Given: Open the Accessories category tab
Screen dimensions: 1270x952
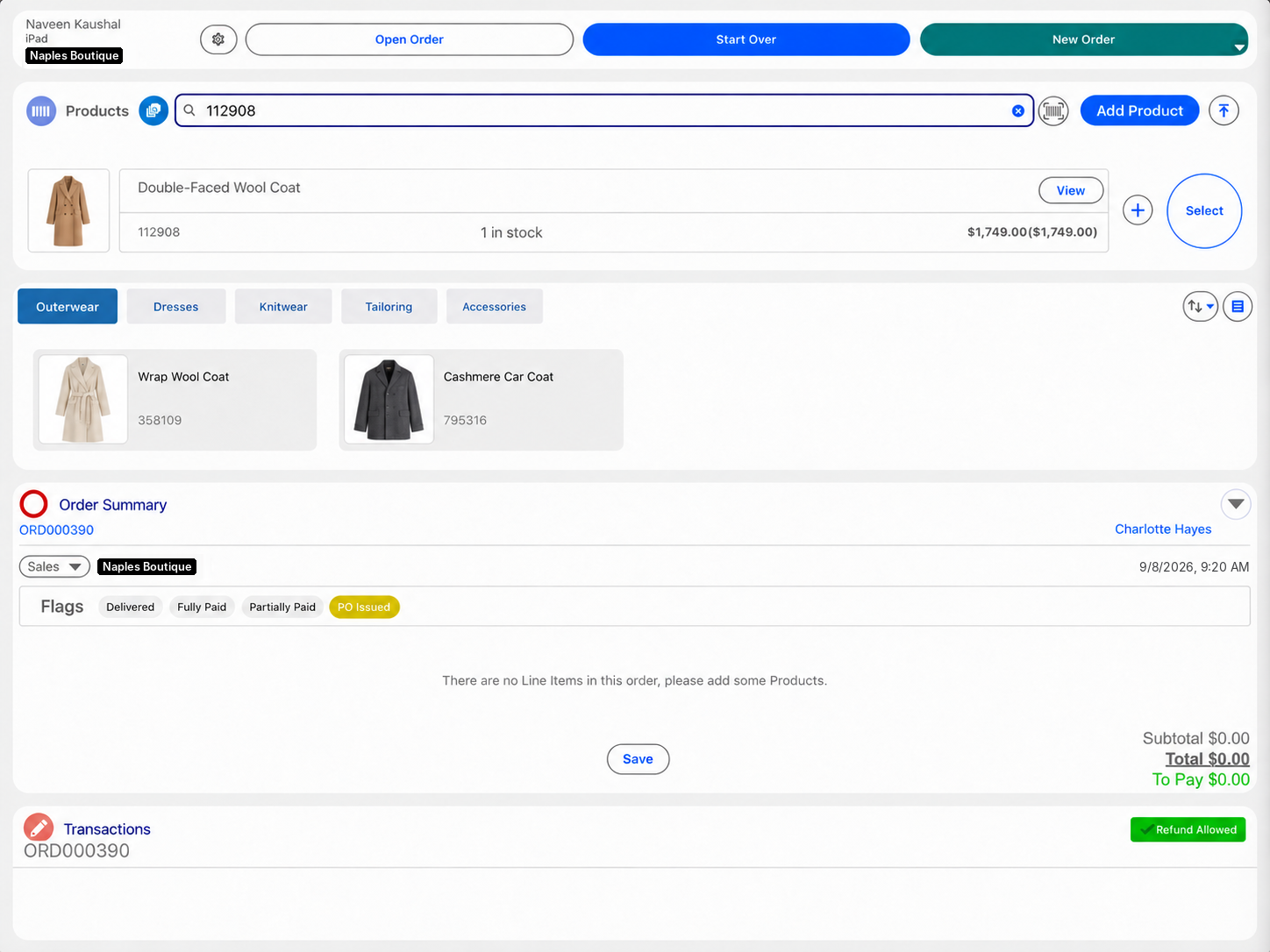Looking at the screenshot, I should click(x=495, y=307).
